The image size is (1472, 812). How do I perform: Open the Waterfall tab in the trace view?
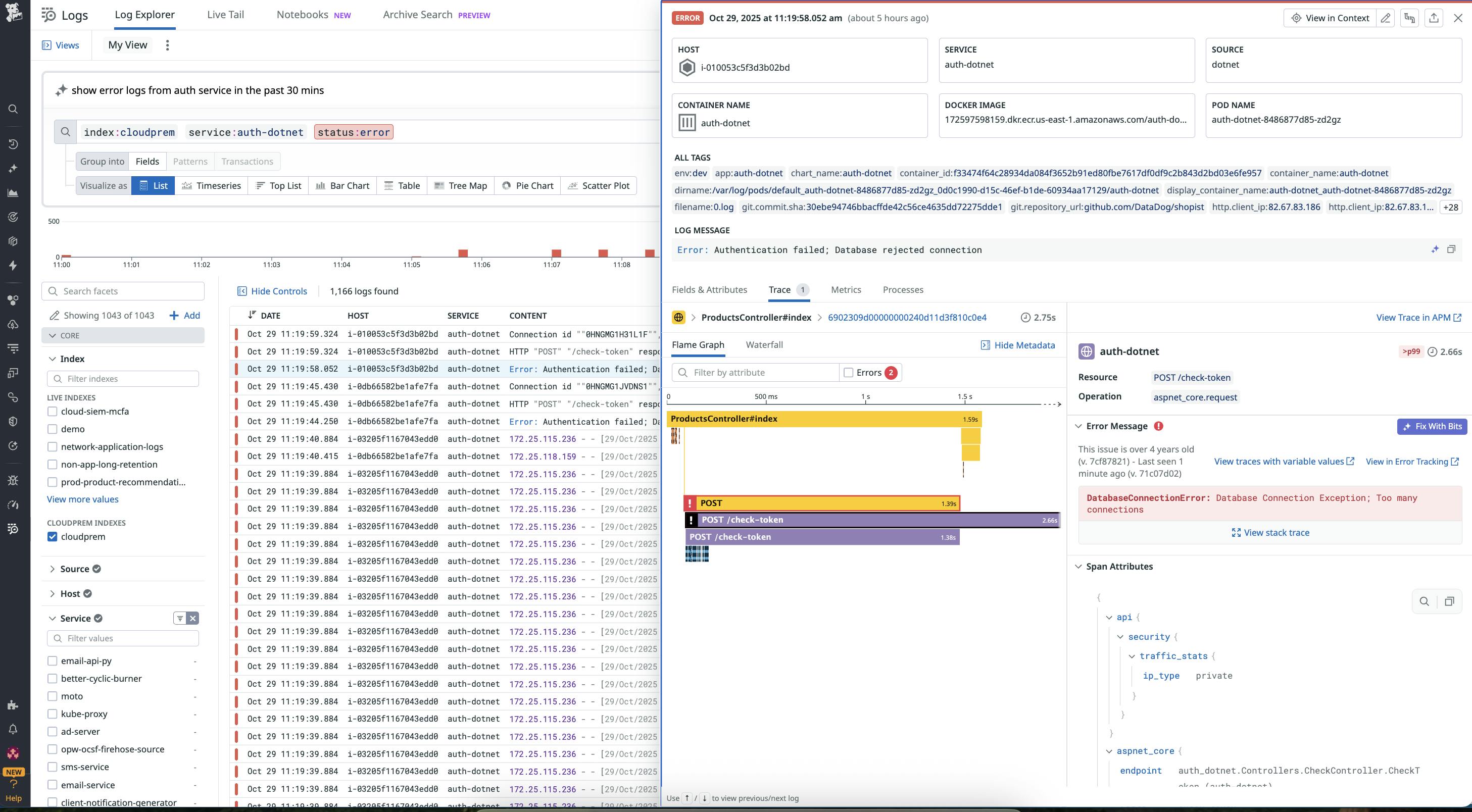[765, 344]
